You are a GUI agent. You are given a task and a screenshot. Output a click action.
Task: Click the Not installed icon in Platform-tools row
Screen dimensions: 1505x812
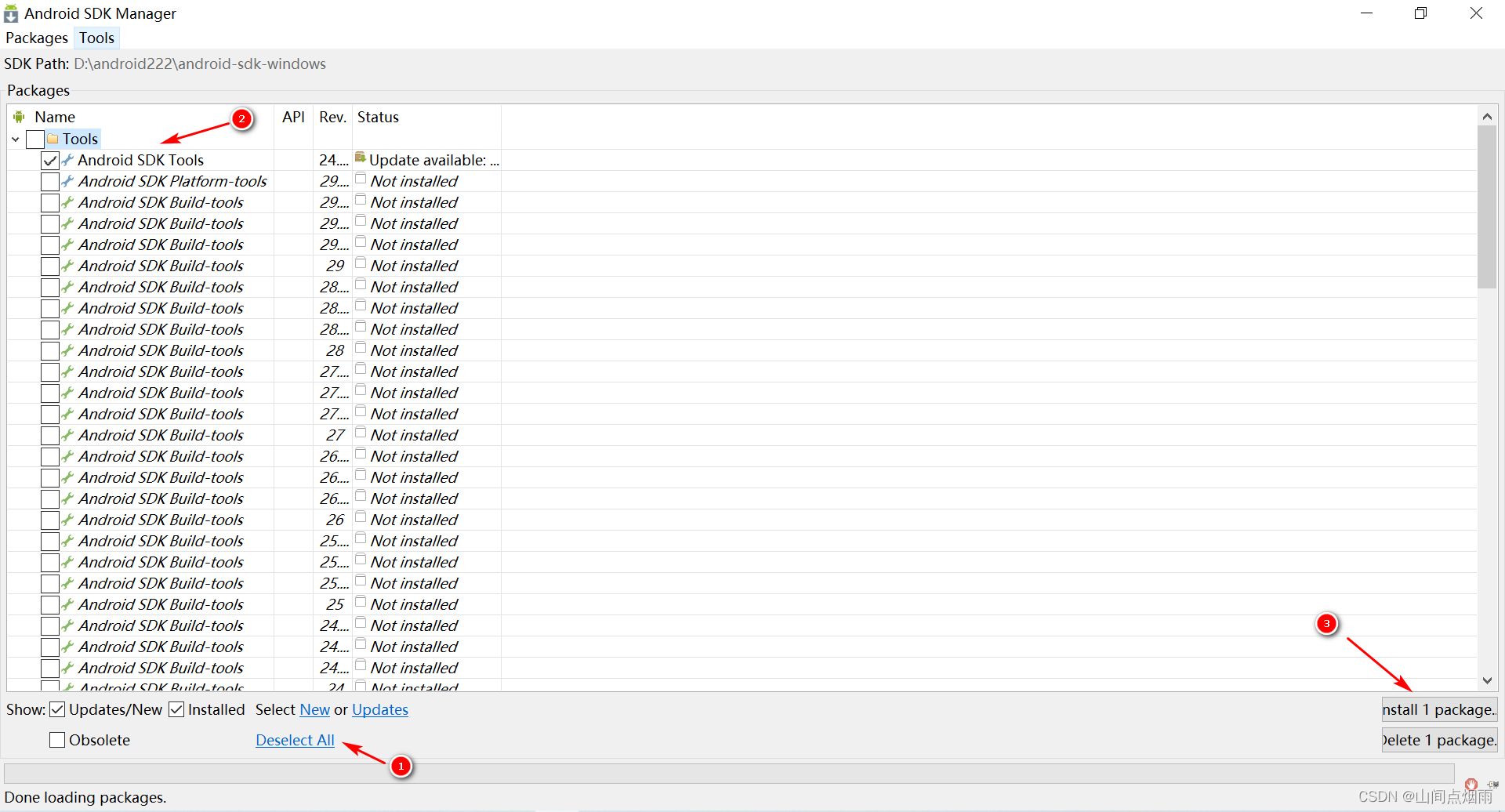(361, 179)
